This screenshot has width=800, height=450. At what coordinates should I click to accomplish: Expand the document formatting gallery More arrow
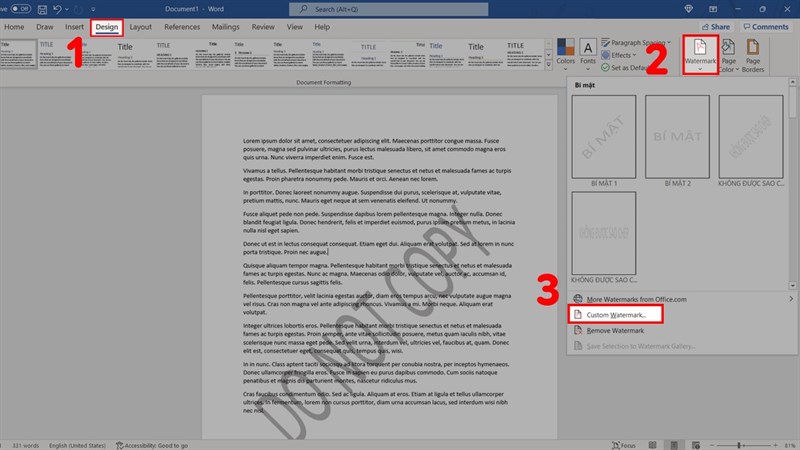pyautogui.click(x=548, y=65)
